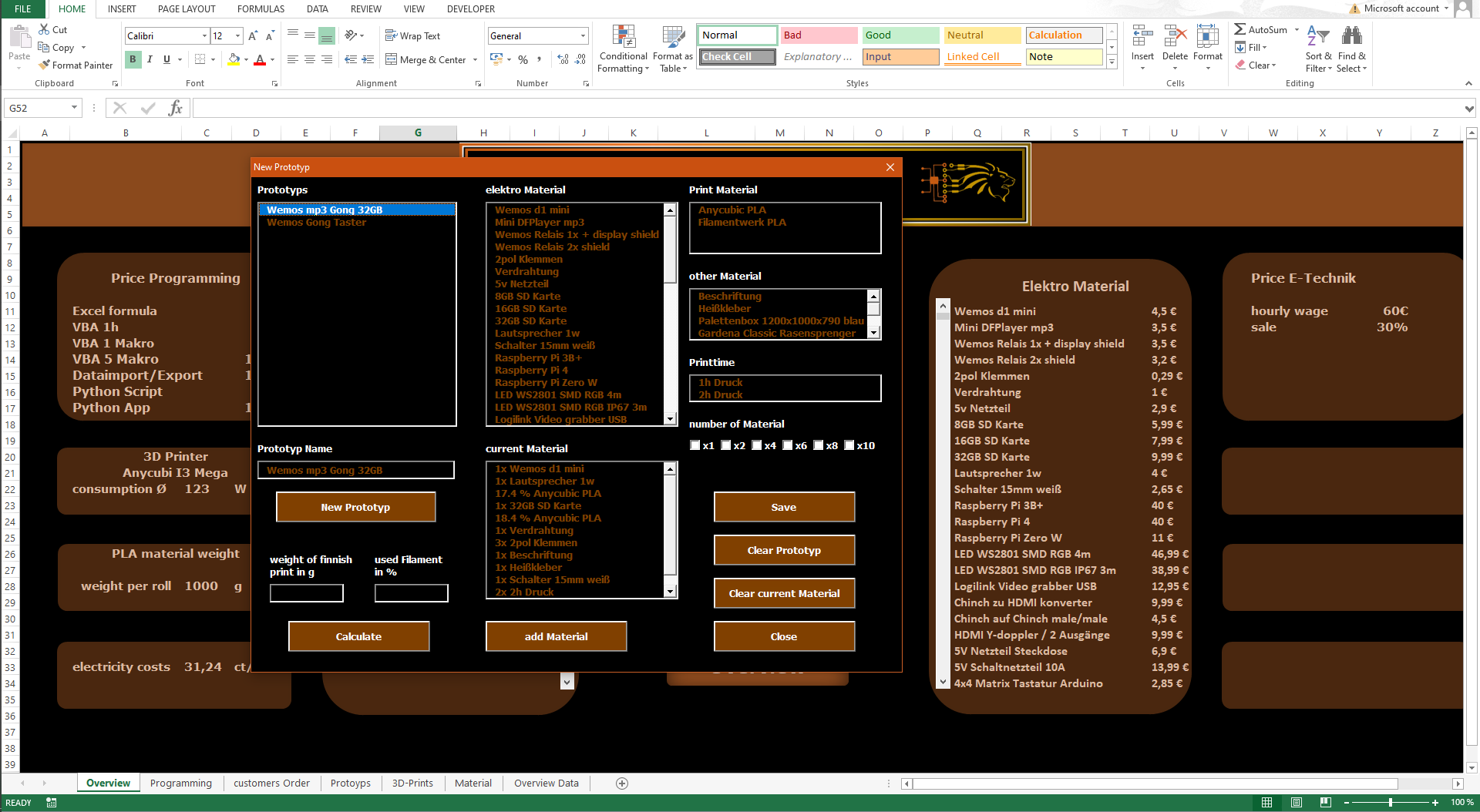Expand the General number format dropdown
1480x812 pixels.
[583, 36]
